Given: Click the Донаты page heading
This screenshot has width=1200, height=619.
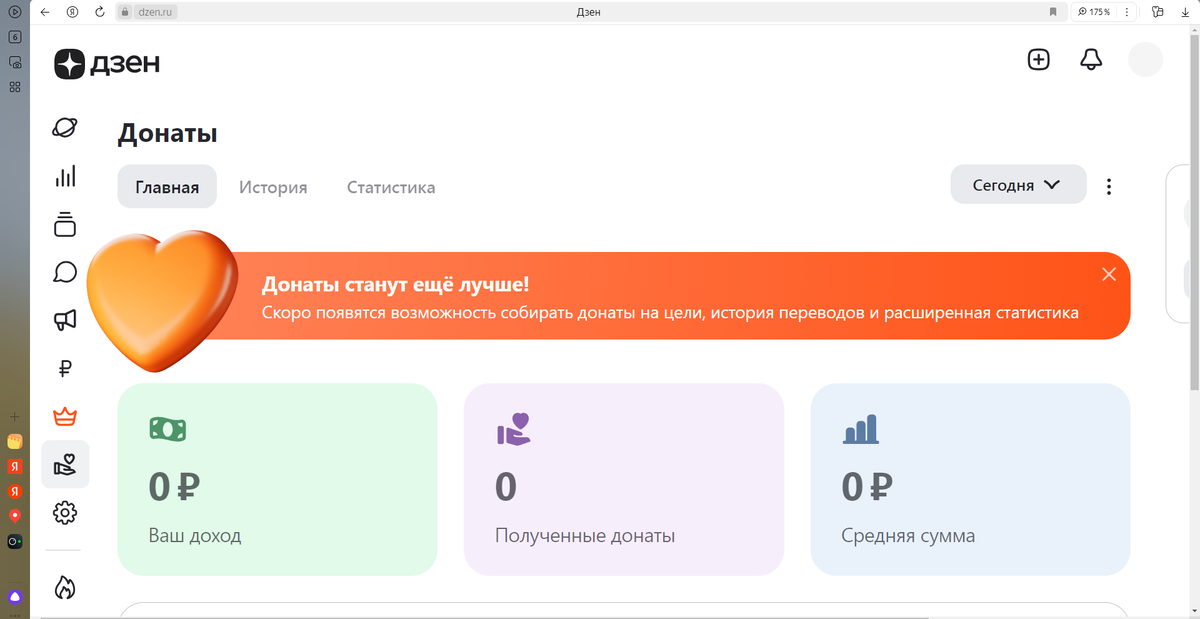Looking at the screenshot, I should pyautogui.click(x=167, y=133).
